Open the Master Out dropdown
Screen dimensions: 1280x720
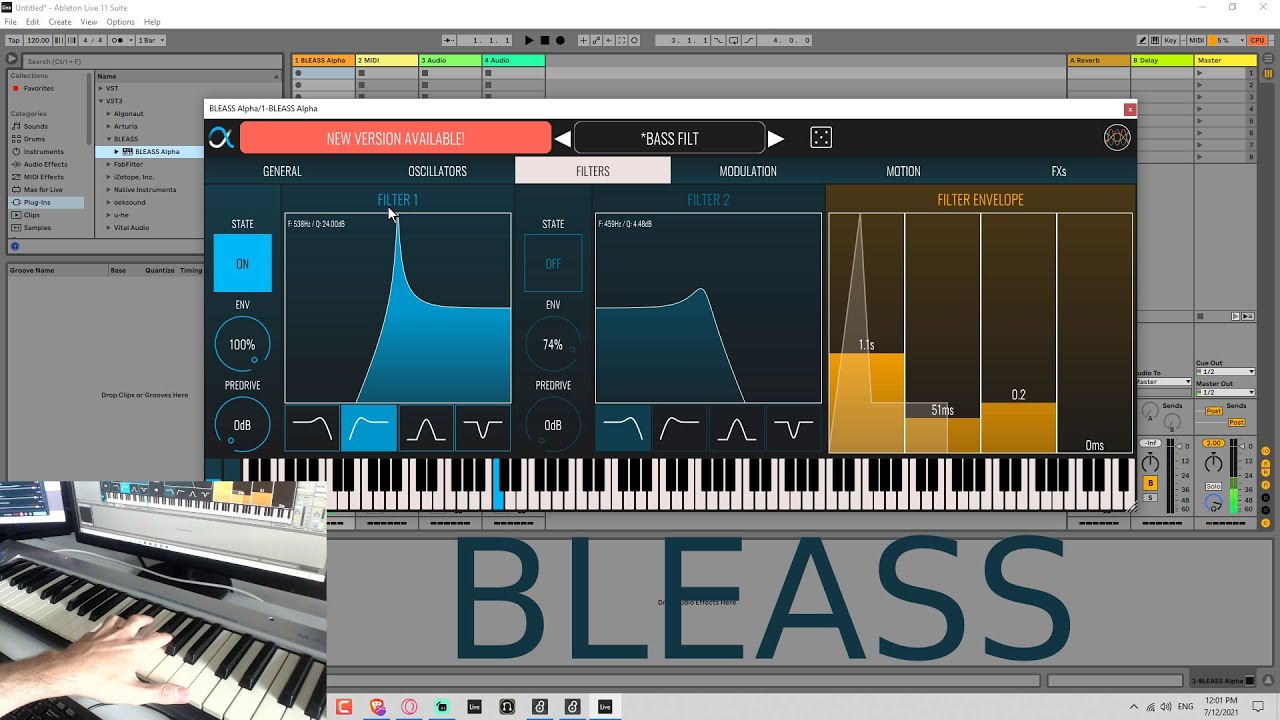(x=1225, y=392)
